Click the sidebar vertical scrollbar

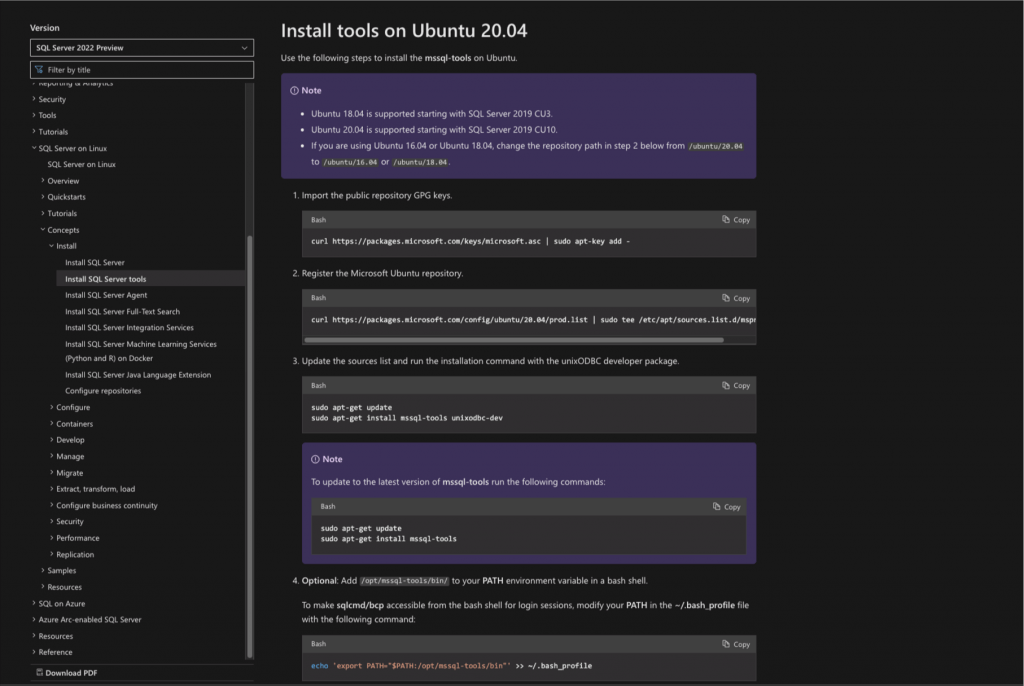[x=249, y=446]
